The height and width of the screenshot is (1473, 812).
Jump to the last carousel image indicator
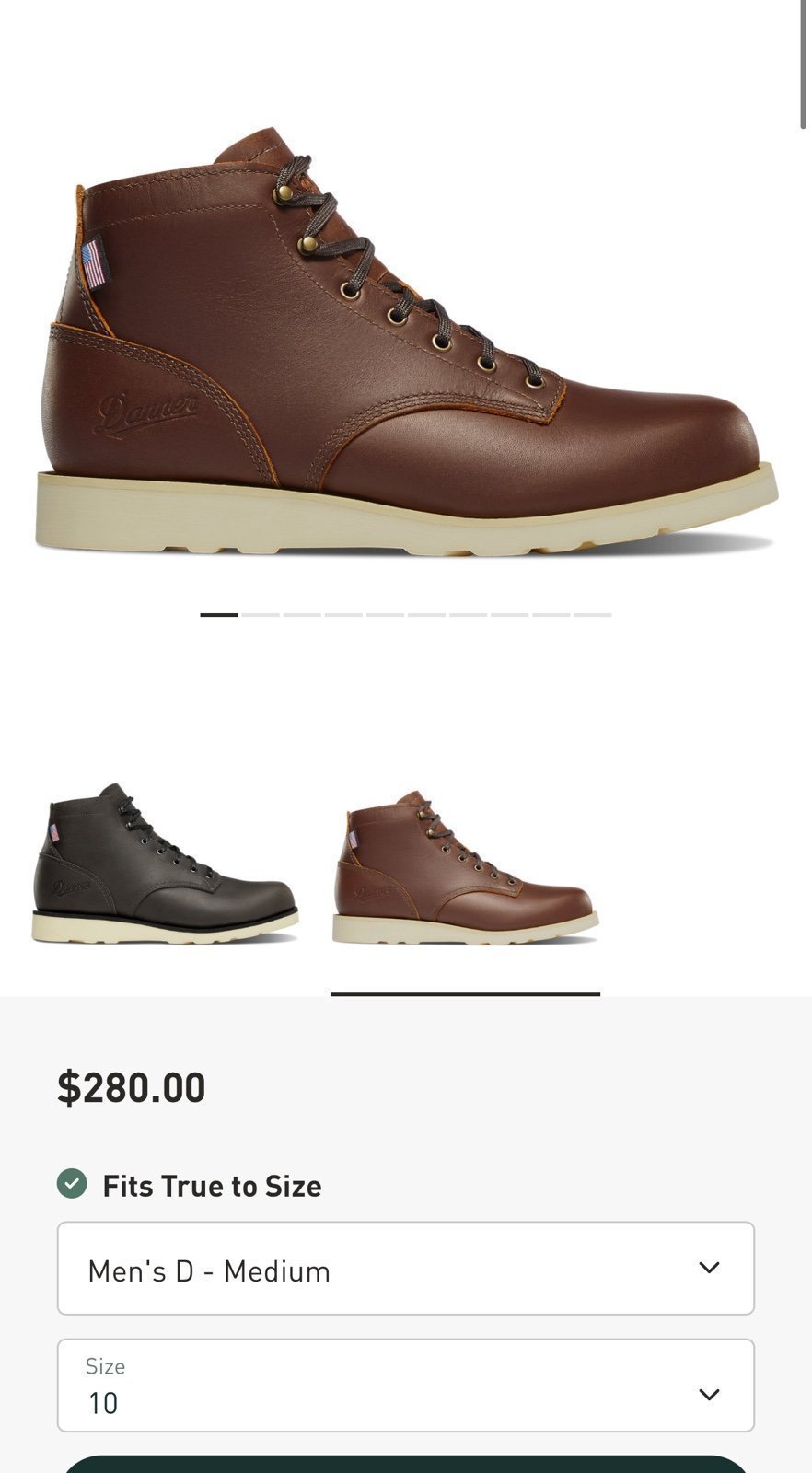pos(593,614)
